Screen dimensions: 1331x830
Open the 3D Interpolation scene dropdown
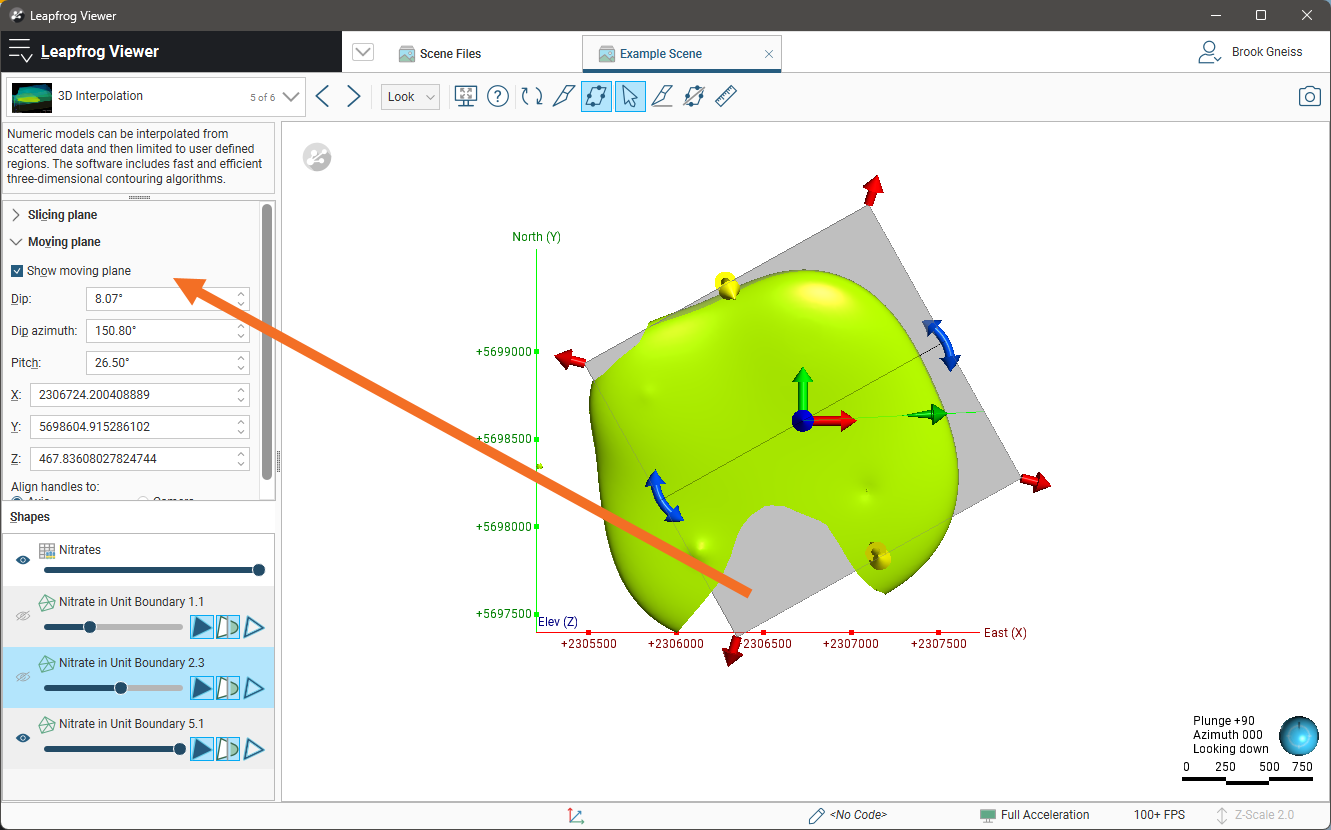[x=291, y=97]
